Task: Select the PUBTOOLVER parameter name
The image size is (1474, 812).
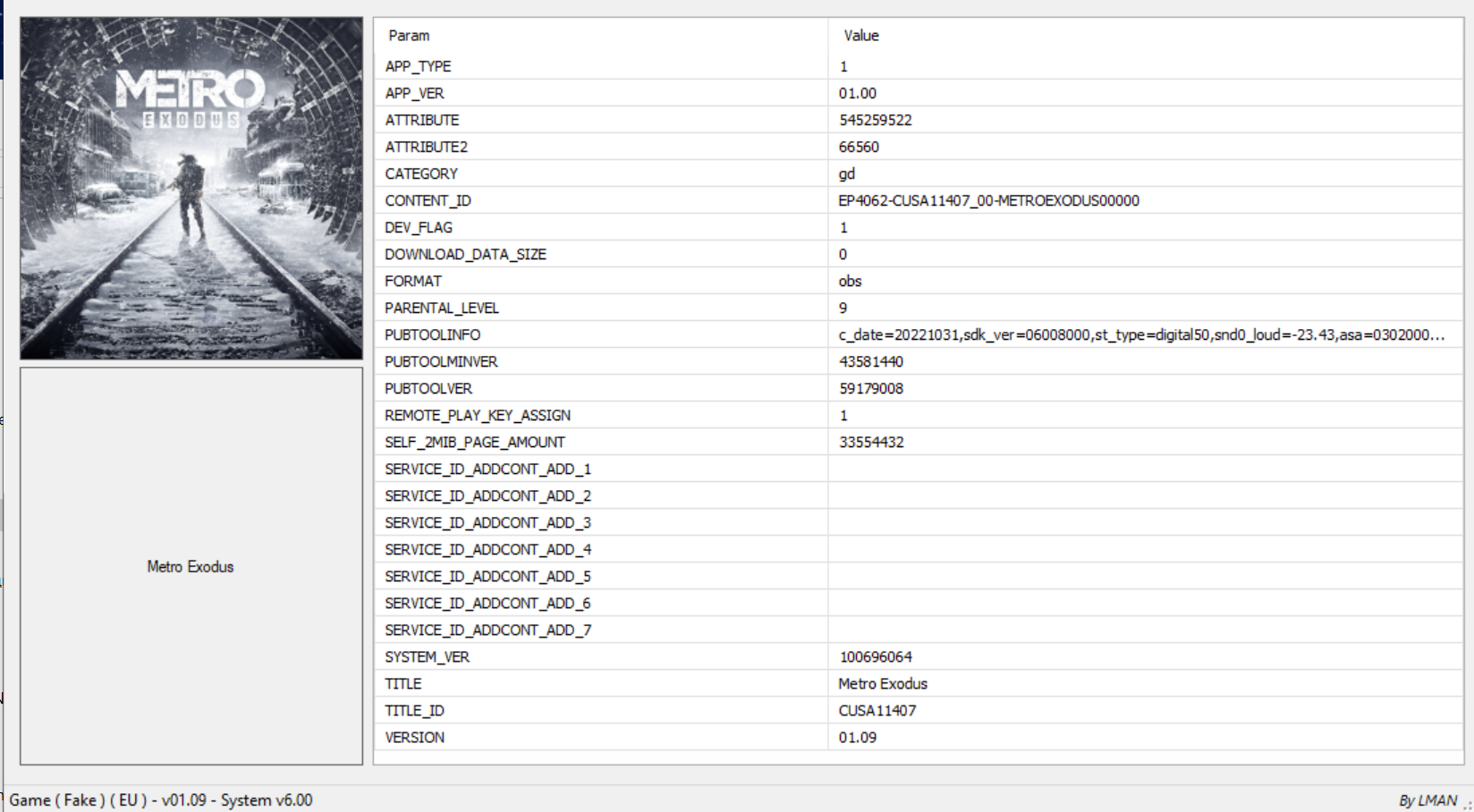Action: coord(428,388)
